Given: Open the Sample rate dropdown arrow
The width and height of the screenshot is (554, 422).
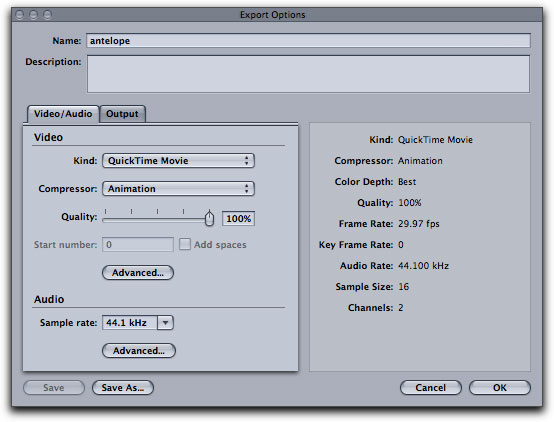Looking at the screenshot, I should tap(165, 323).
